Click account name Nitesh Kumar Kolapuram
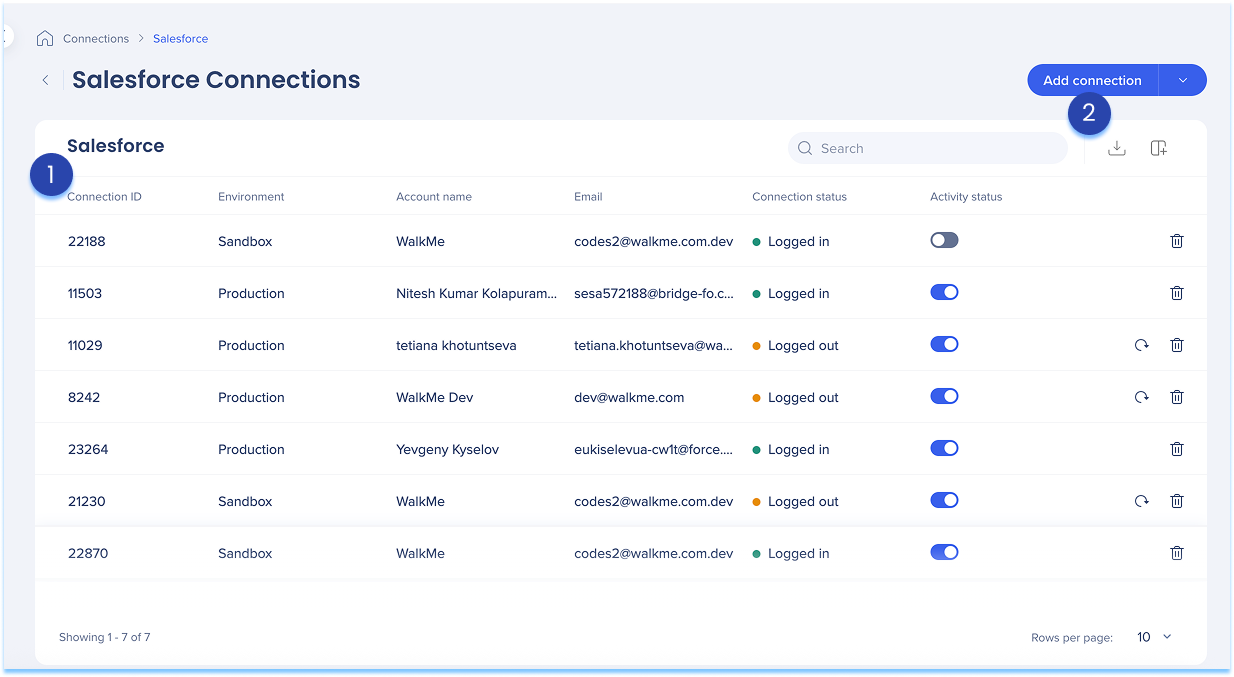This screenshot has height=677, width=1234. coord(477,293)
